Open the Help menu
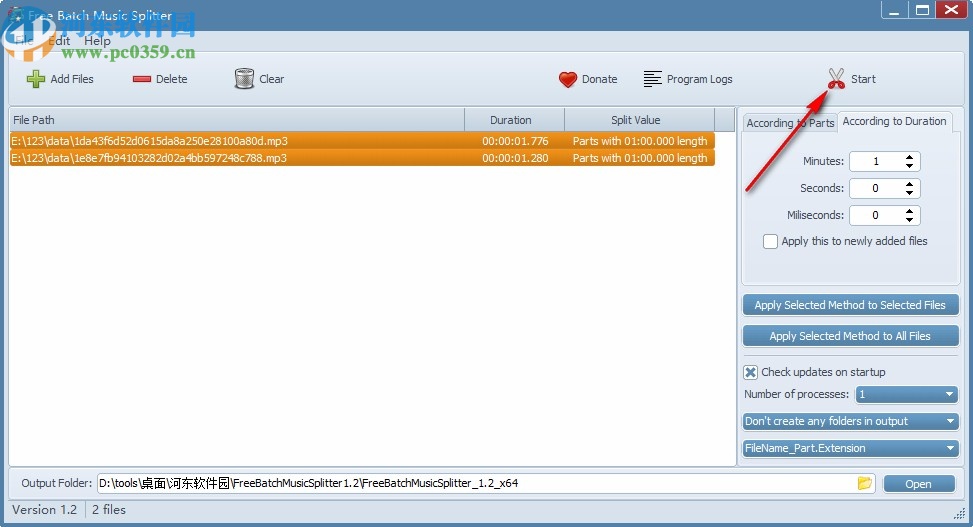This screenshot has height=527, width=973. pos(97,40)
